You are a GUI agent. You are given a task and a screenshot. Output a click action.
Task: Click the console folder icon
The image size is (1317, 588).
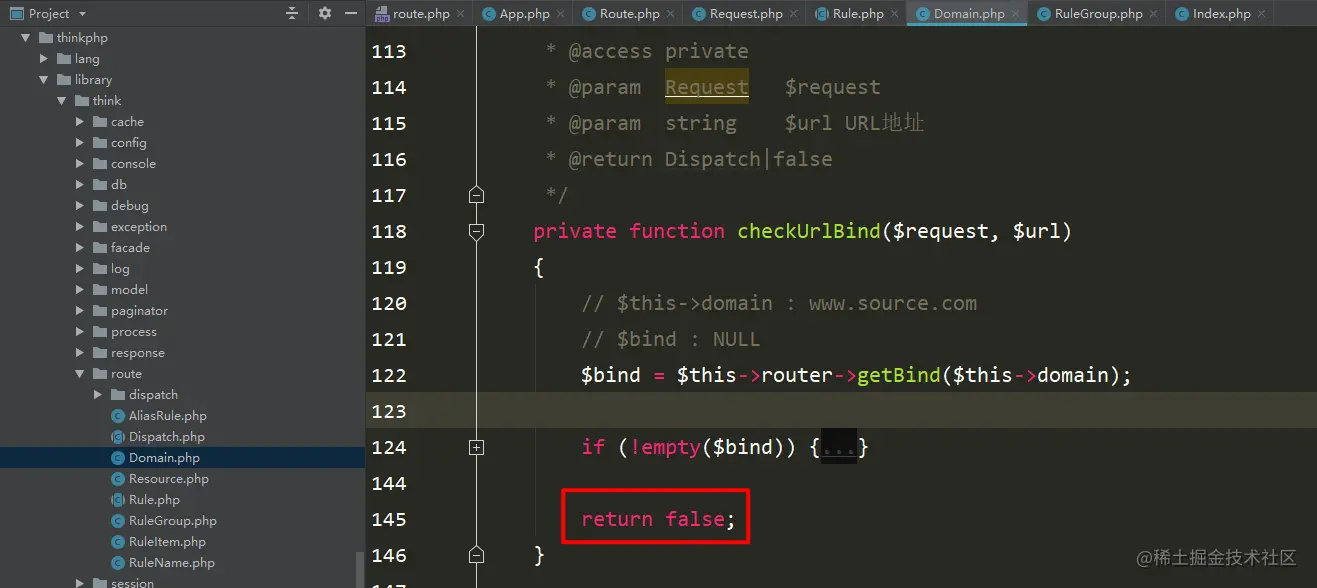click(x=99, y=164)
